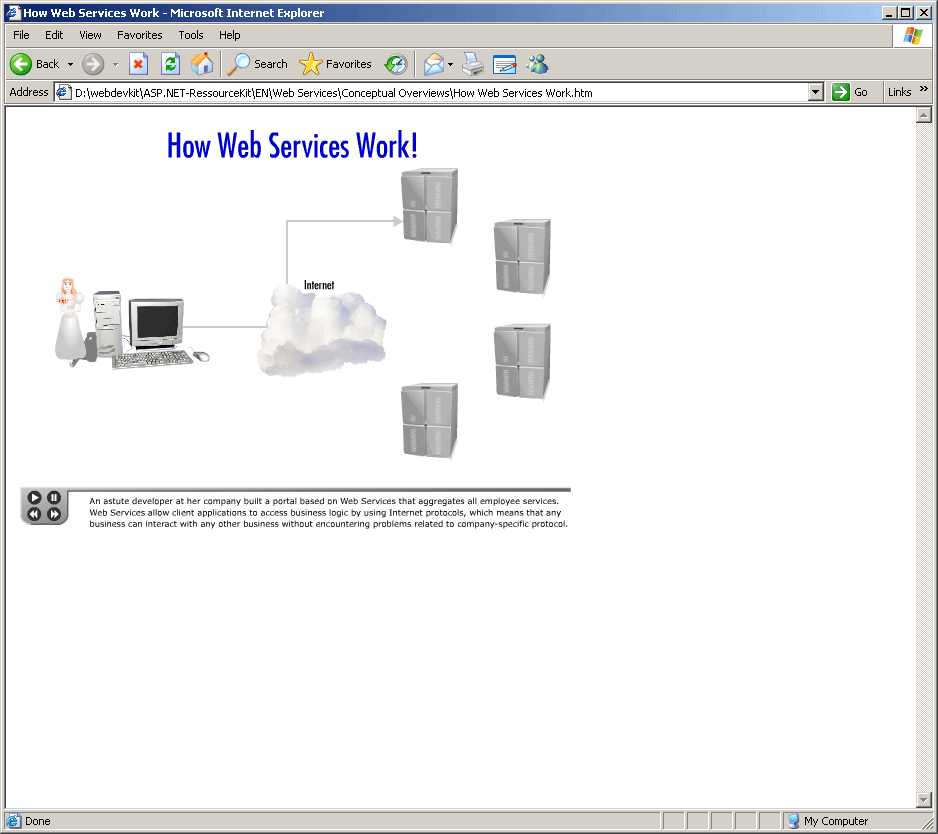
Task: Click the Edit page icon
Action: click(504, 64)
